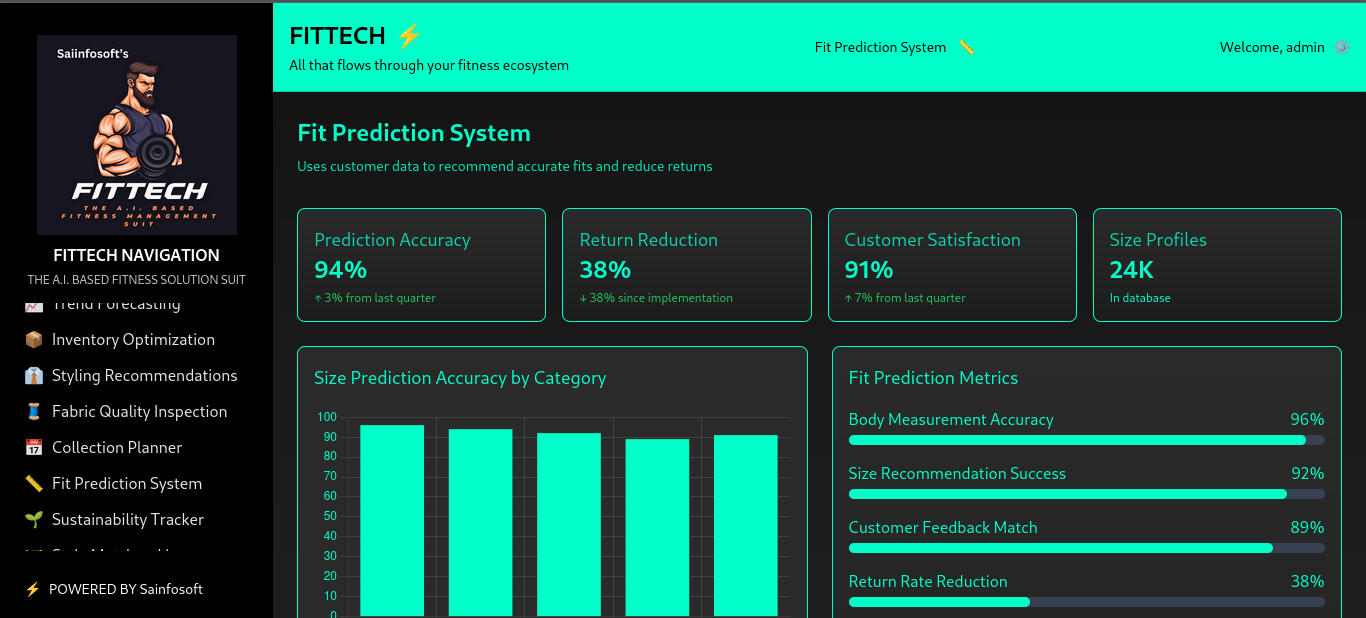The height and width of the screenshot is (618, 1366).
Task: Open Inventory Optimization from the sidebar
Action: 133,340
